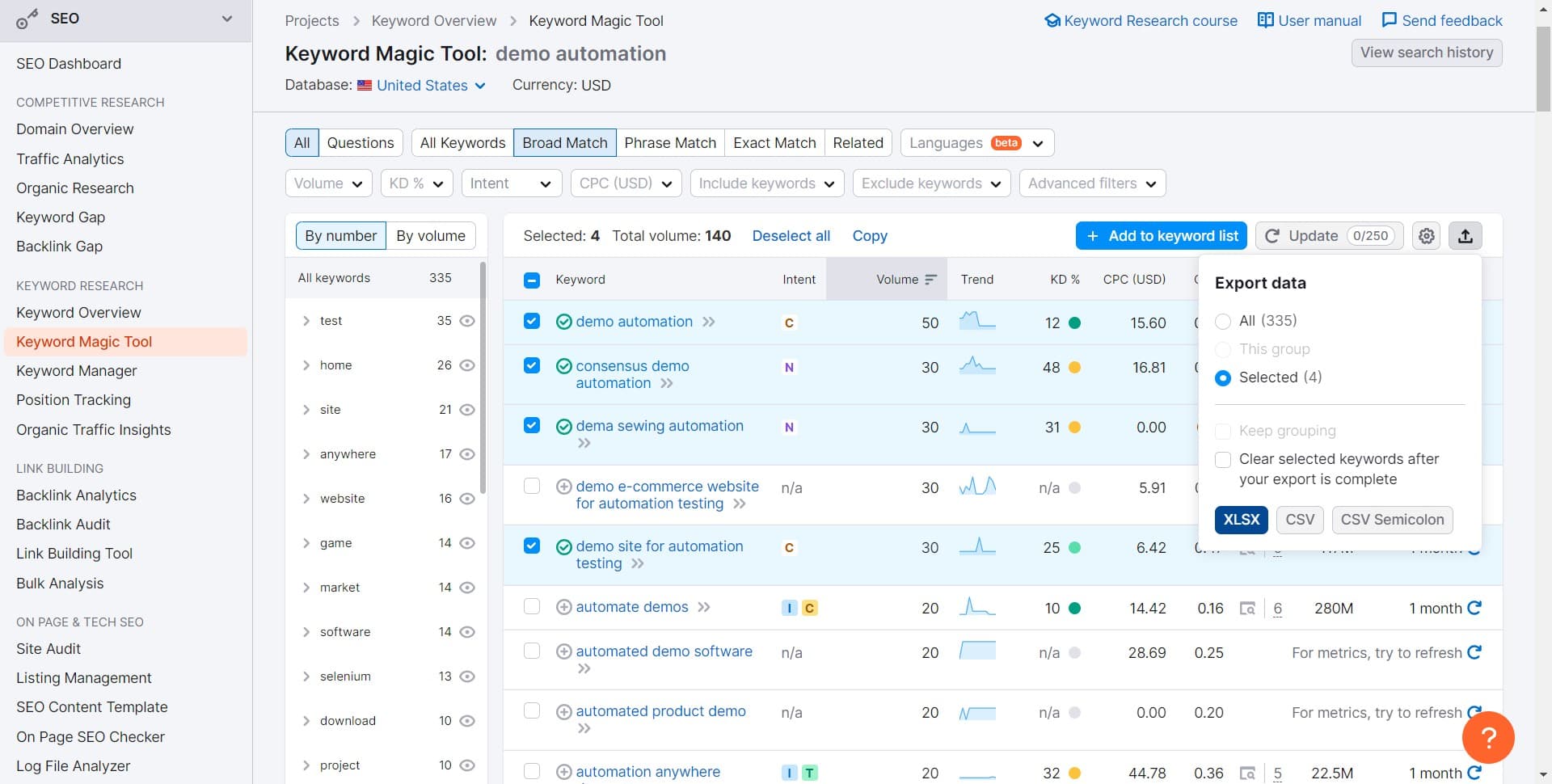
Task: Click the export upload icon
Action: (1465, 236)
